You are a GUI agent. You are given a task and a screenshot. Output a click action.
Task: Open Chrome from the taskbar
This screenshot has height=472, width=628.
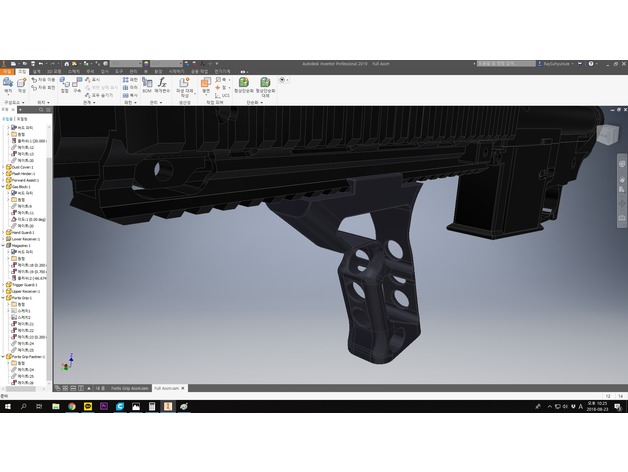[x=72, y=407]
